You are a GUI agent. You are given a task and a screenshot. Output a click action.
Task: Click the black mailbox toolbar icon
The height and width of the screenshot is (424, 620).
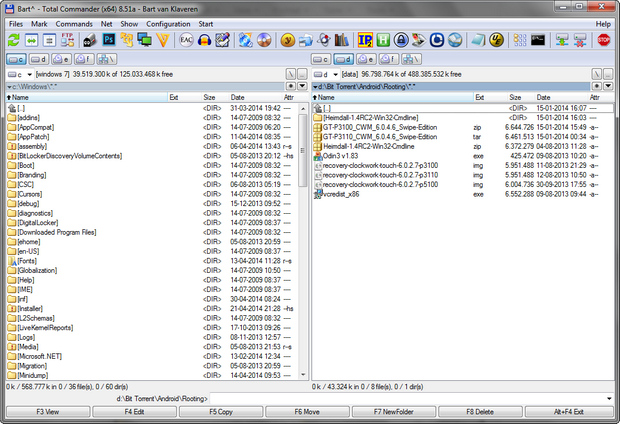tap(90, 40)
